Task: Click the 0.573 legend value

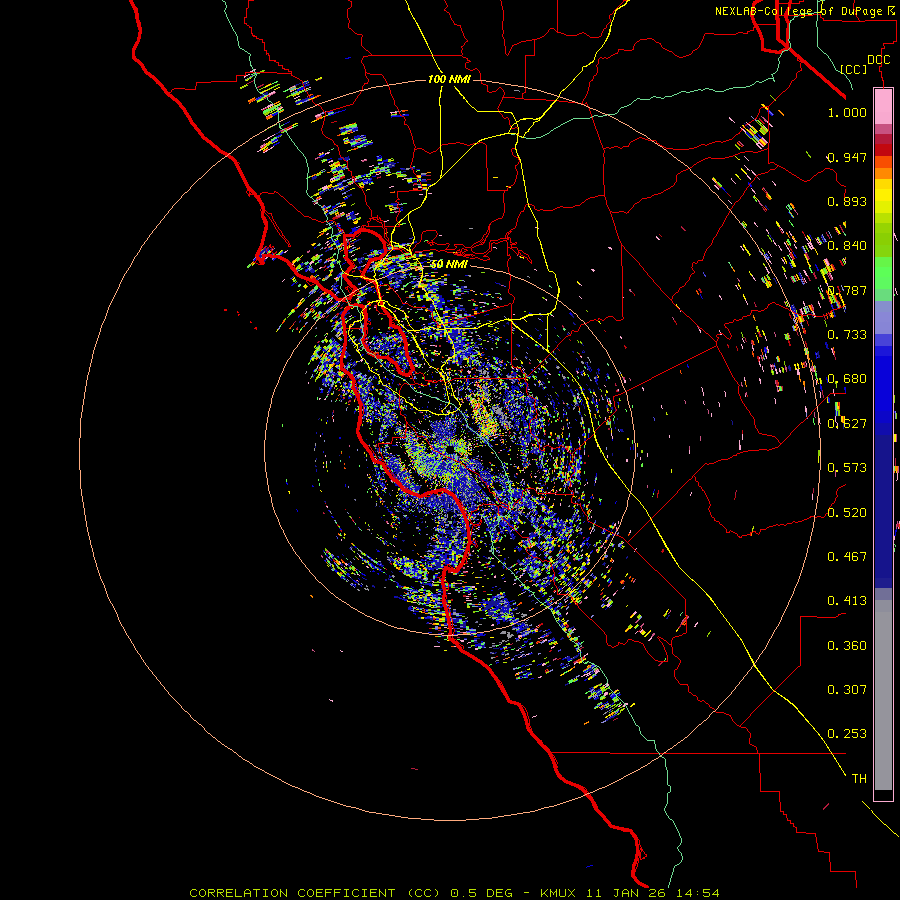Action: (x=847, y=468)
